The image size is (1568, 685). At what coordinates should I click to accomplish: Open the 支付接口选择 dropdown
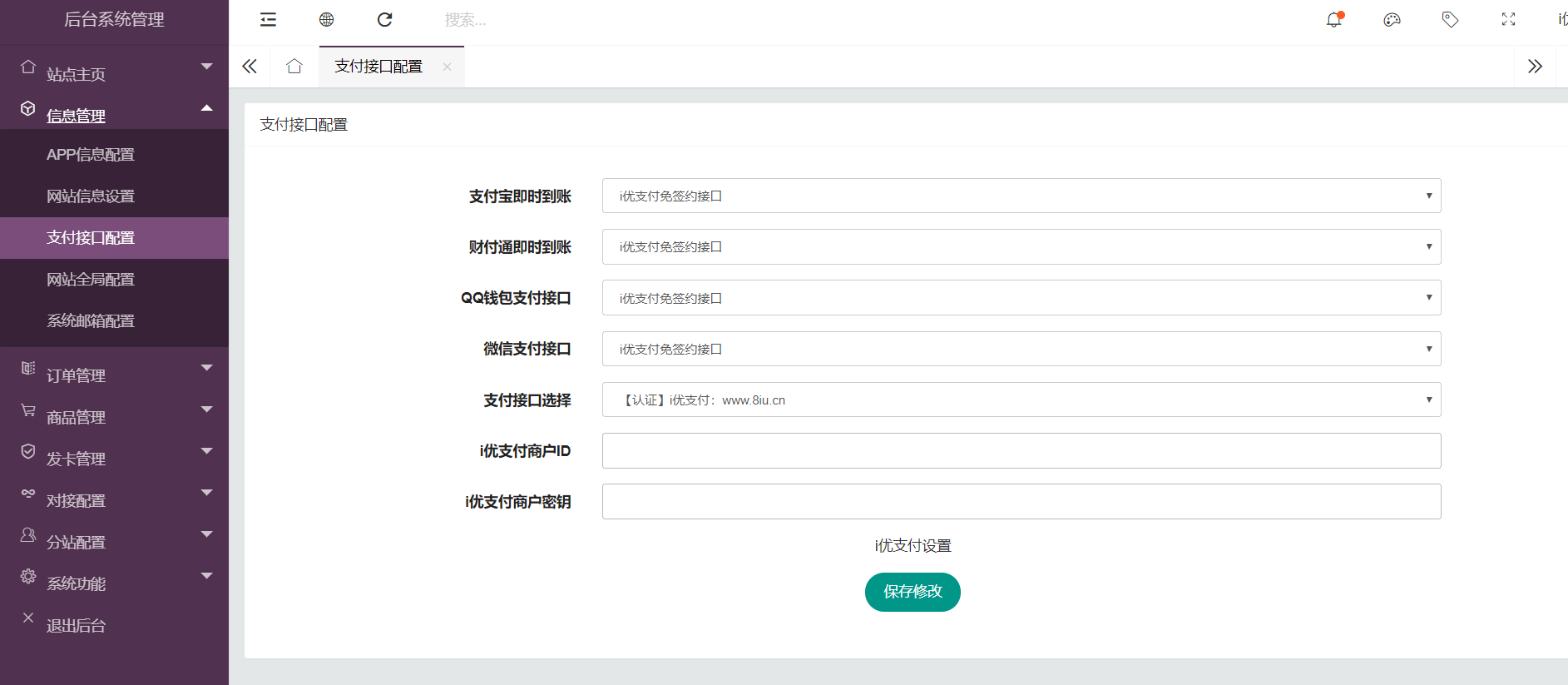[x=1021, y=400]
